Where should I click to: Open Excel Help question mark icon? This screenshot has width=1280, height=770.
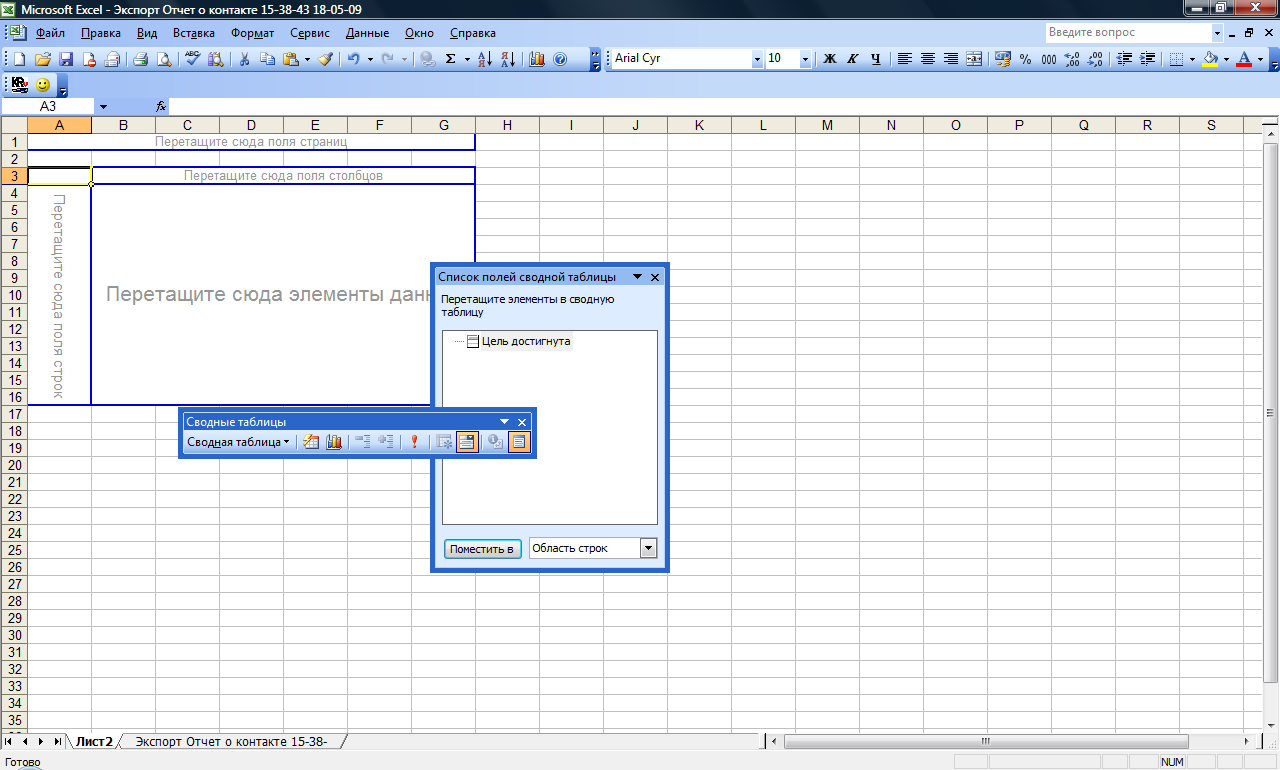coord(560,59)
